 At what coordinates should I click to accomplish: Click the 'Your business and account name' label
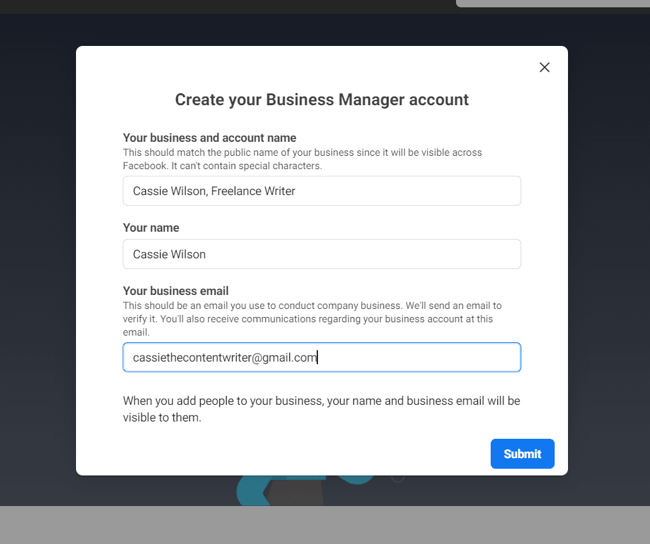[209, 138]
